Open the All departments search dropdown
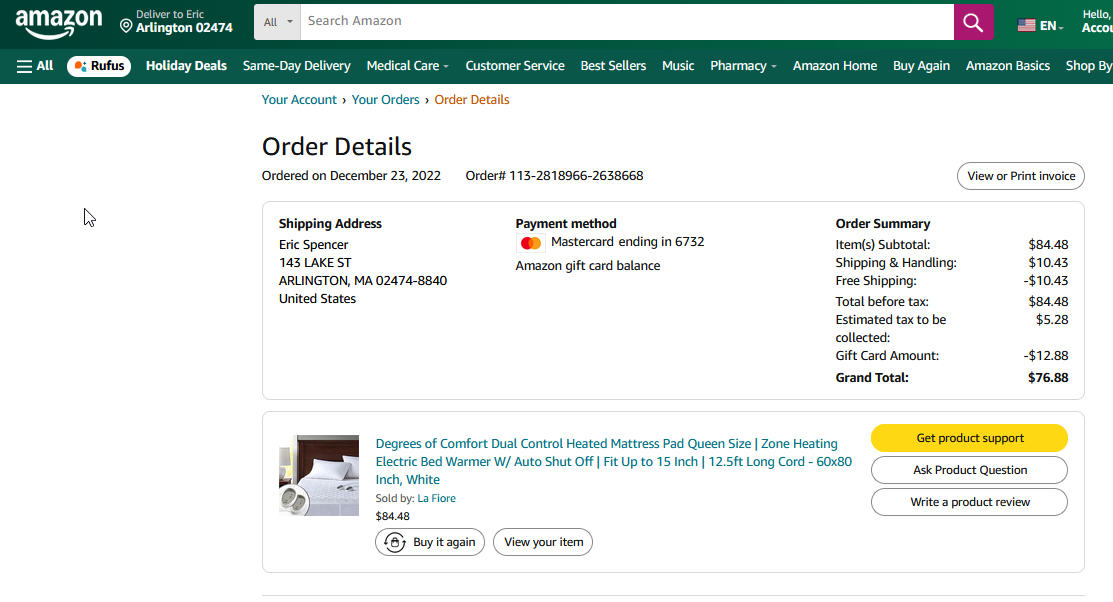This screenshot has width=1113, height=602. 278,22
